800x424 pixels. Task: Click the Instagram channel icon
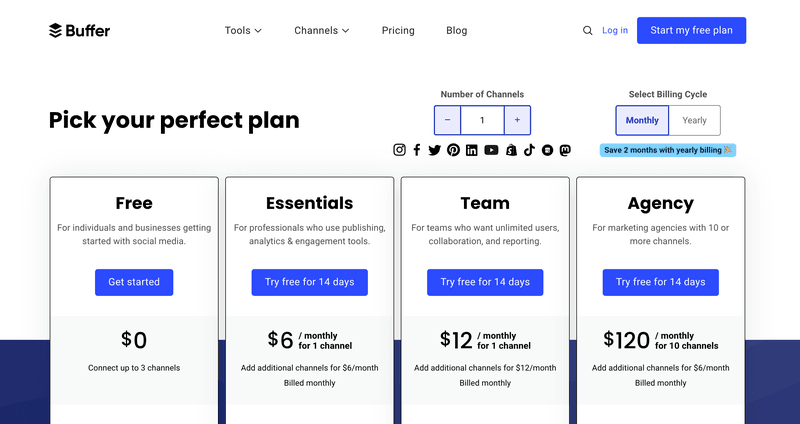pyautogui.click(x=399, y=150)
